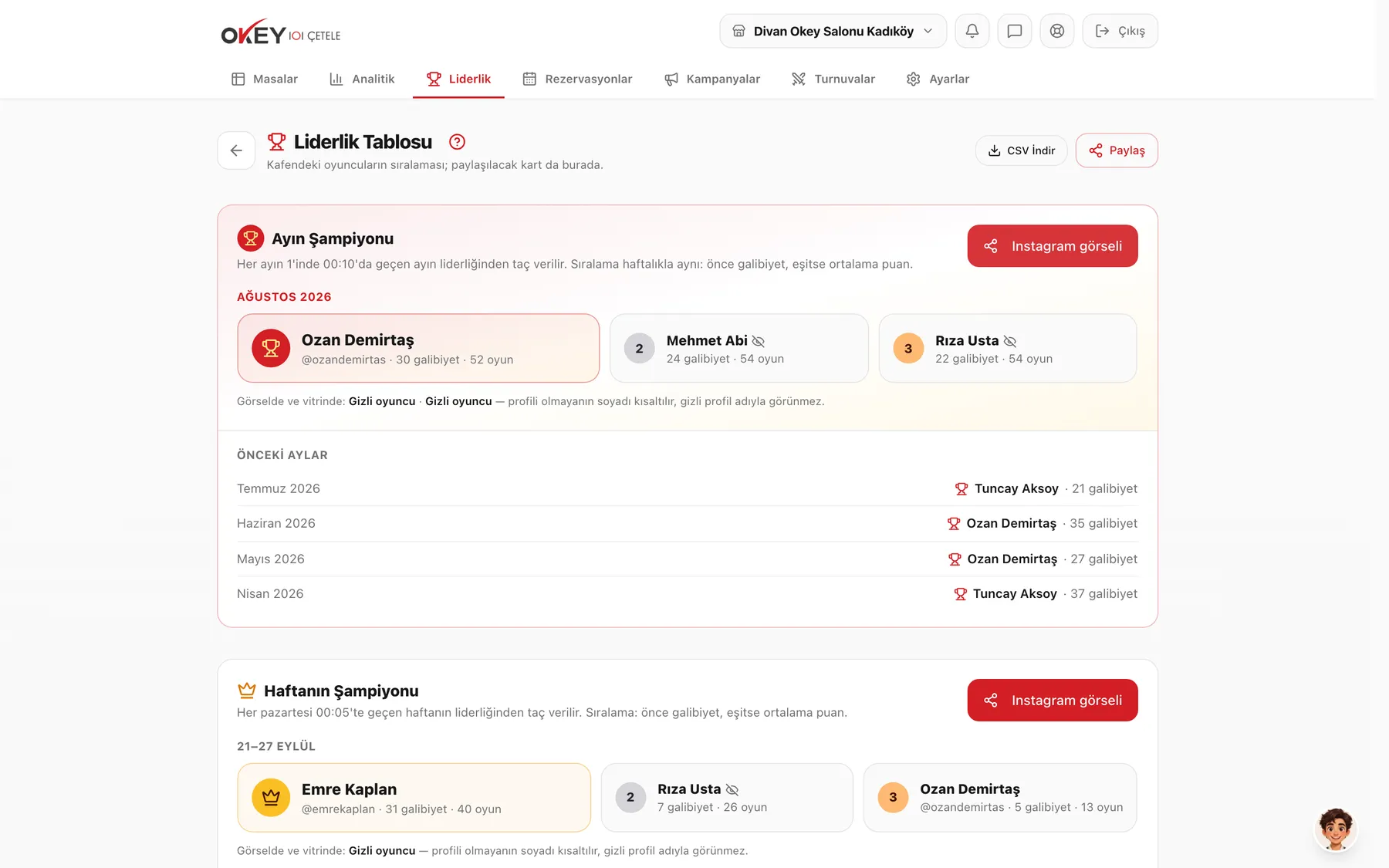
Task: Open Rıza Usta's third-place card with 22 galibiyet
Action: (1008, 348)
